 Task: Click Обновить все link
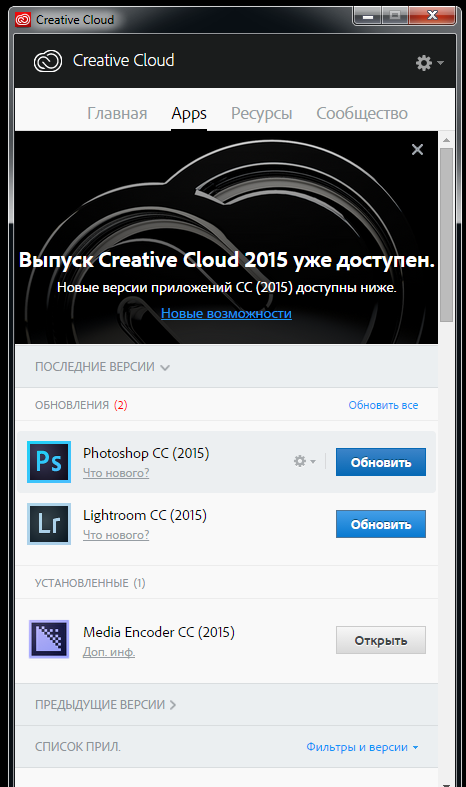pyautogui.click(x=383, y=405)
